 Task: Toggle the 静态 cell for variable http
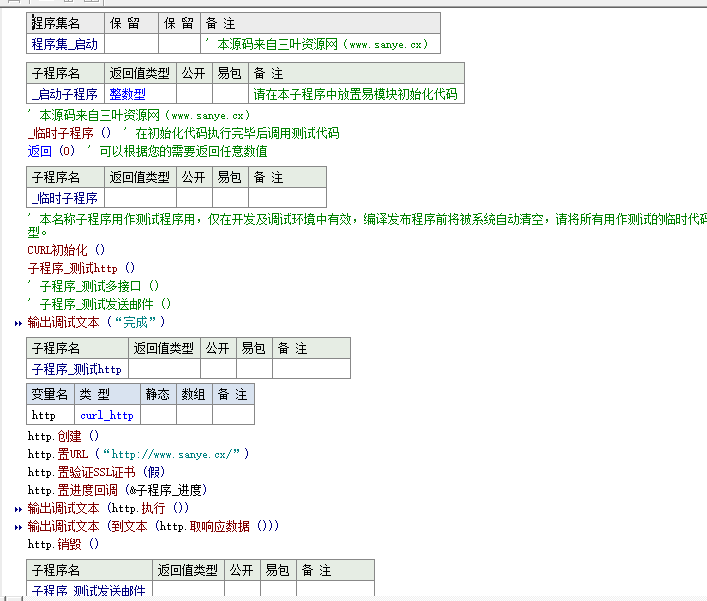click(158, 415)
